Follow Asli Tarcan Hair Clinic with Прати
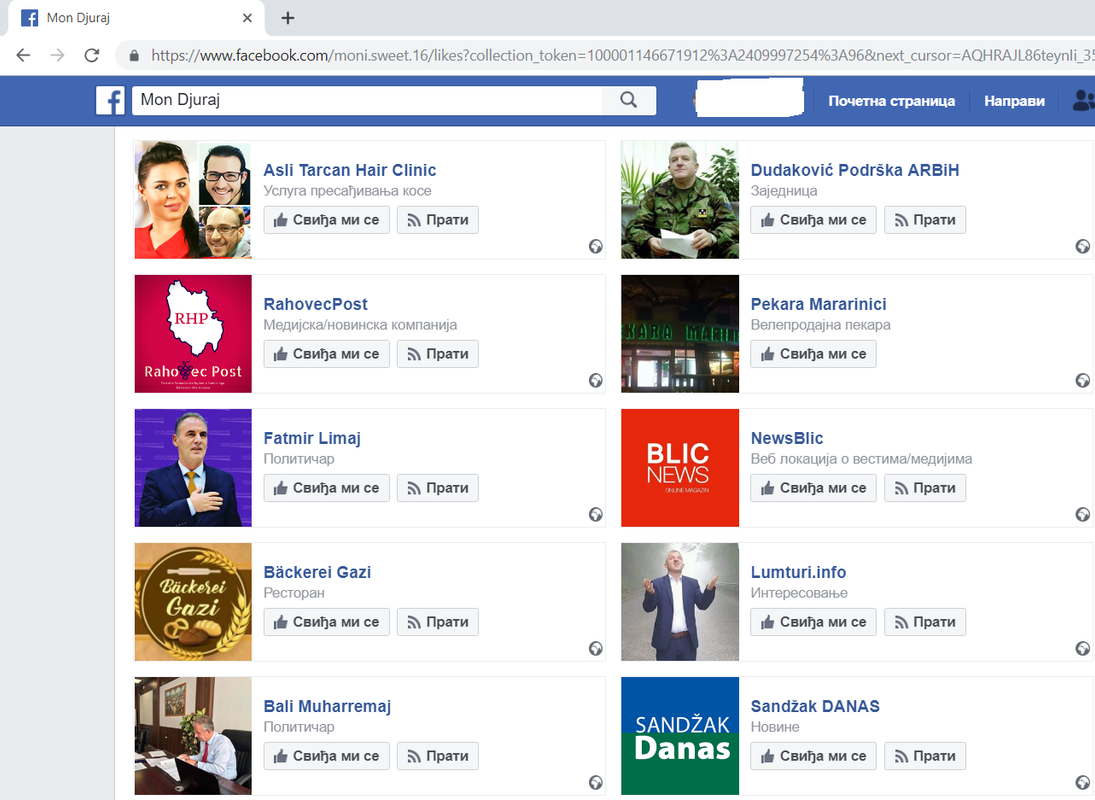Screen dimensions: 1095x800 pyautogui.click(x=438, y=220)
